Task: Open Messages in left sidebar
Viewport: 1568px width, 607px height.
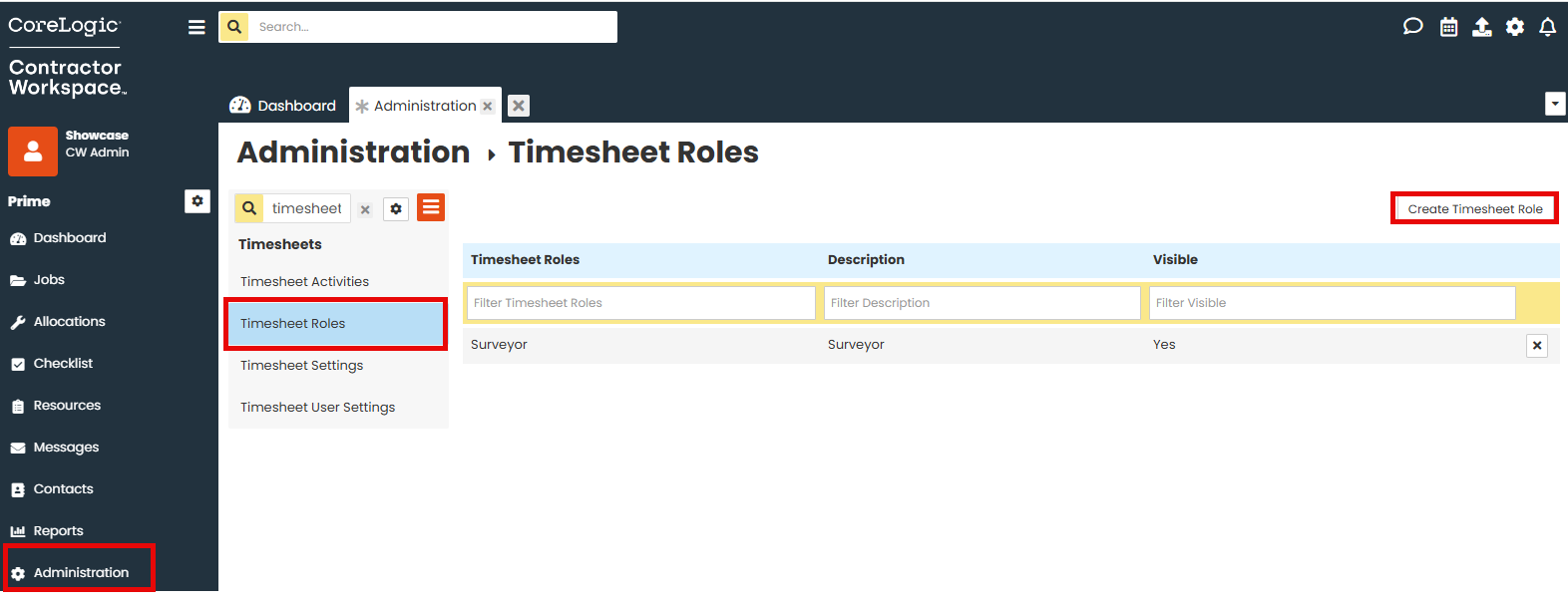Action: 66,447
